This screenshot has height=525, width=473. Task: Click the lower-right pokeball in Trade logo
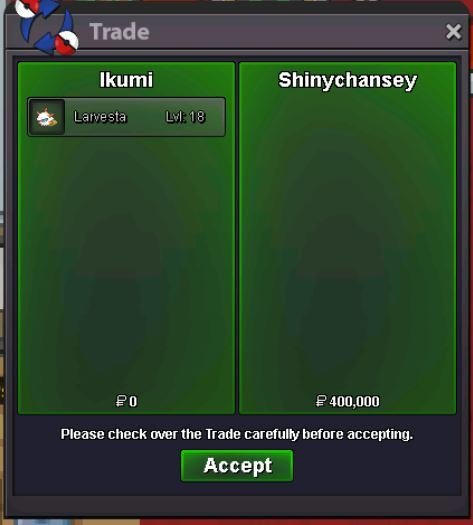point(67,42)
